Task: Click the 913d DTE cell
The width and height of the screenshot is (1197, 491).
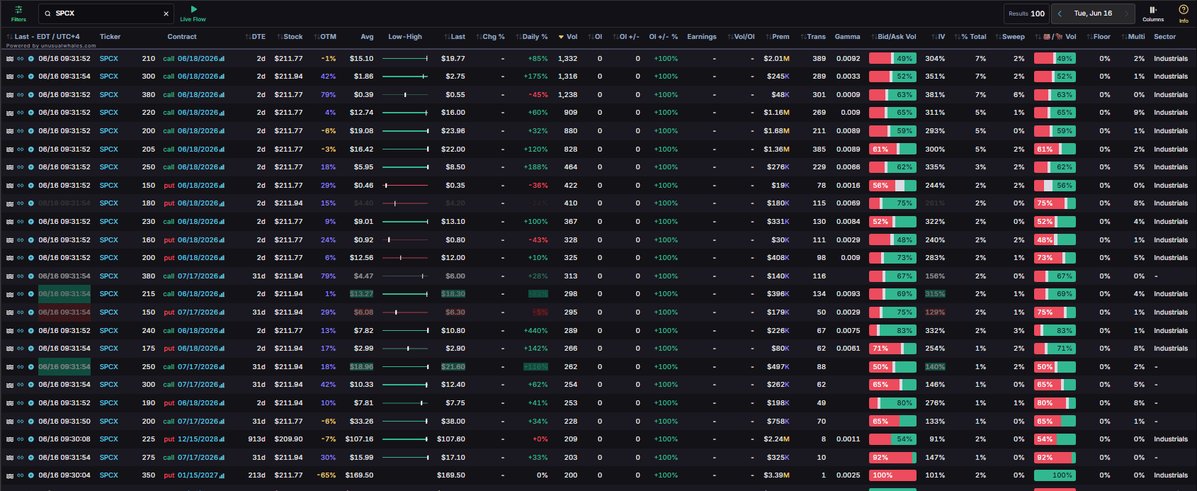Action: point(257,439)
